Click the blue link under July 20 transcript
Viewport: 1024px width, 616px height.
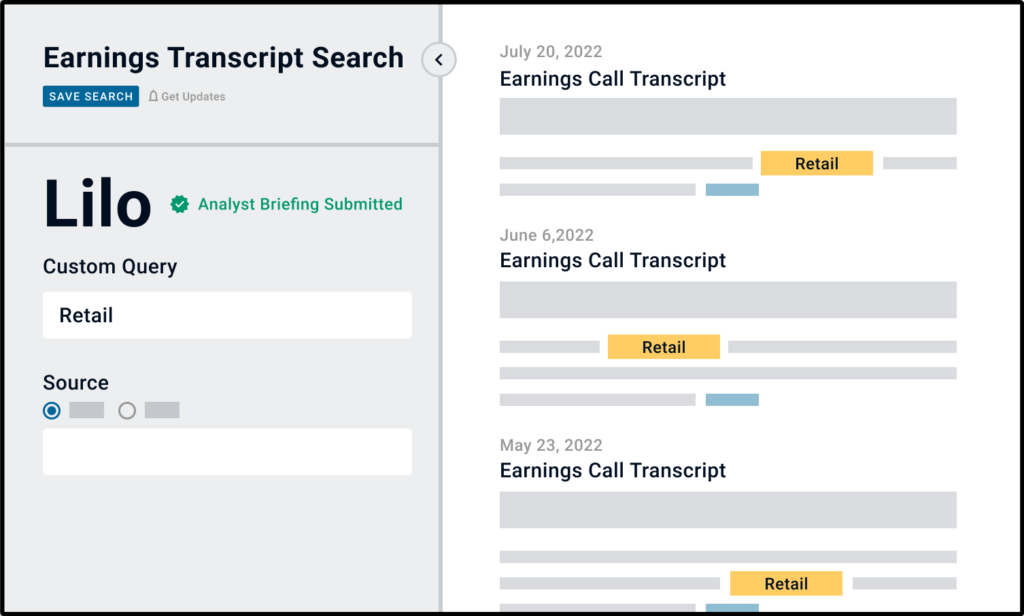(x=732, y=189)
